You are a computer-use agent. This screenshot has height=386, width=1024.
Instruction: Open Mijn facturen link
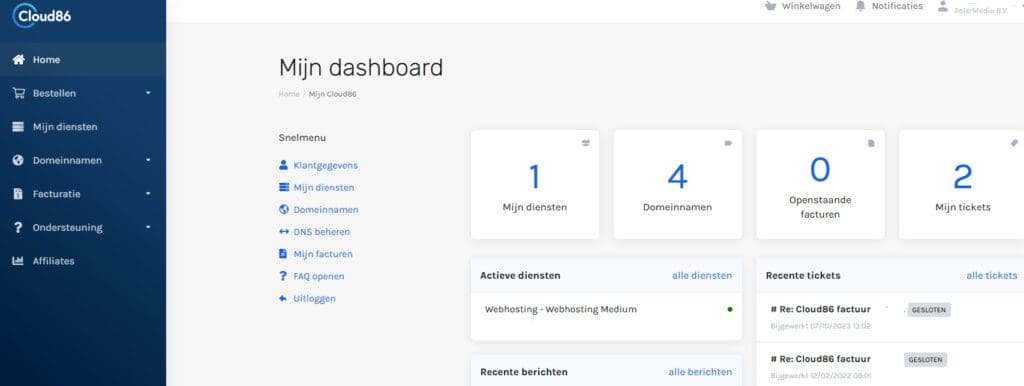(x=323, y=254)
